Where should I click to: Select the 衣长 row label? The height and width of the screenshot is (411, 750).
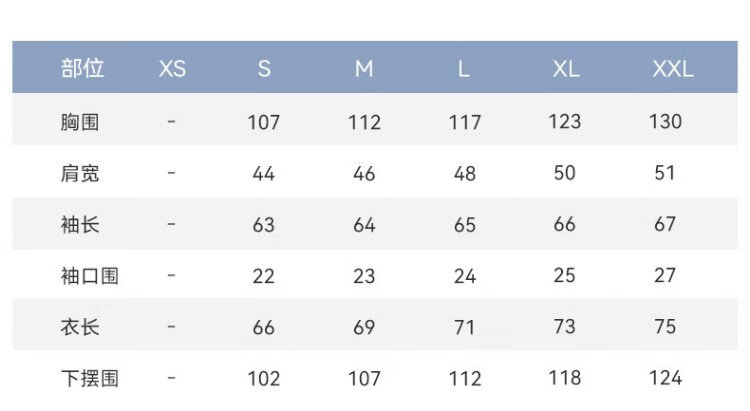click(x=80, y=326)
